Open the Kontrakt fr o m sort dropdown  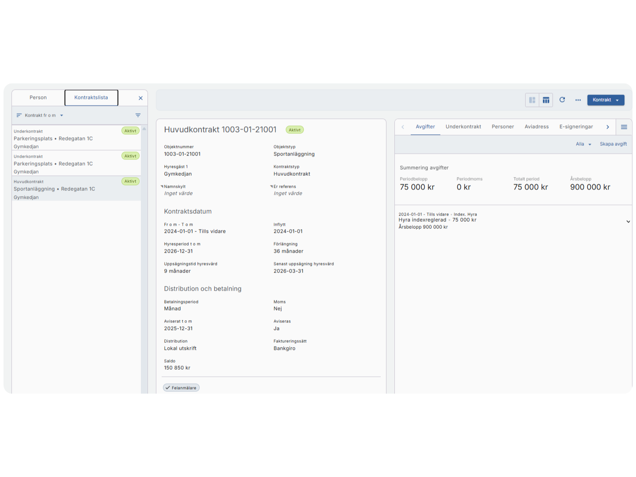click(x=45, y=115)
